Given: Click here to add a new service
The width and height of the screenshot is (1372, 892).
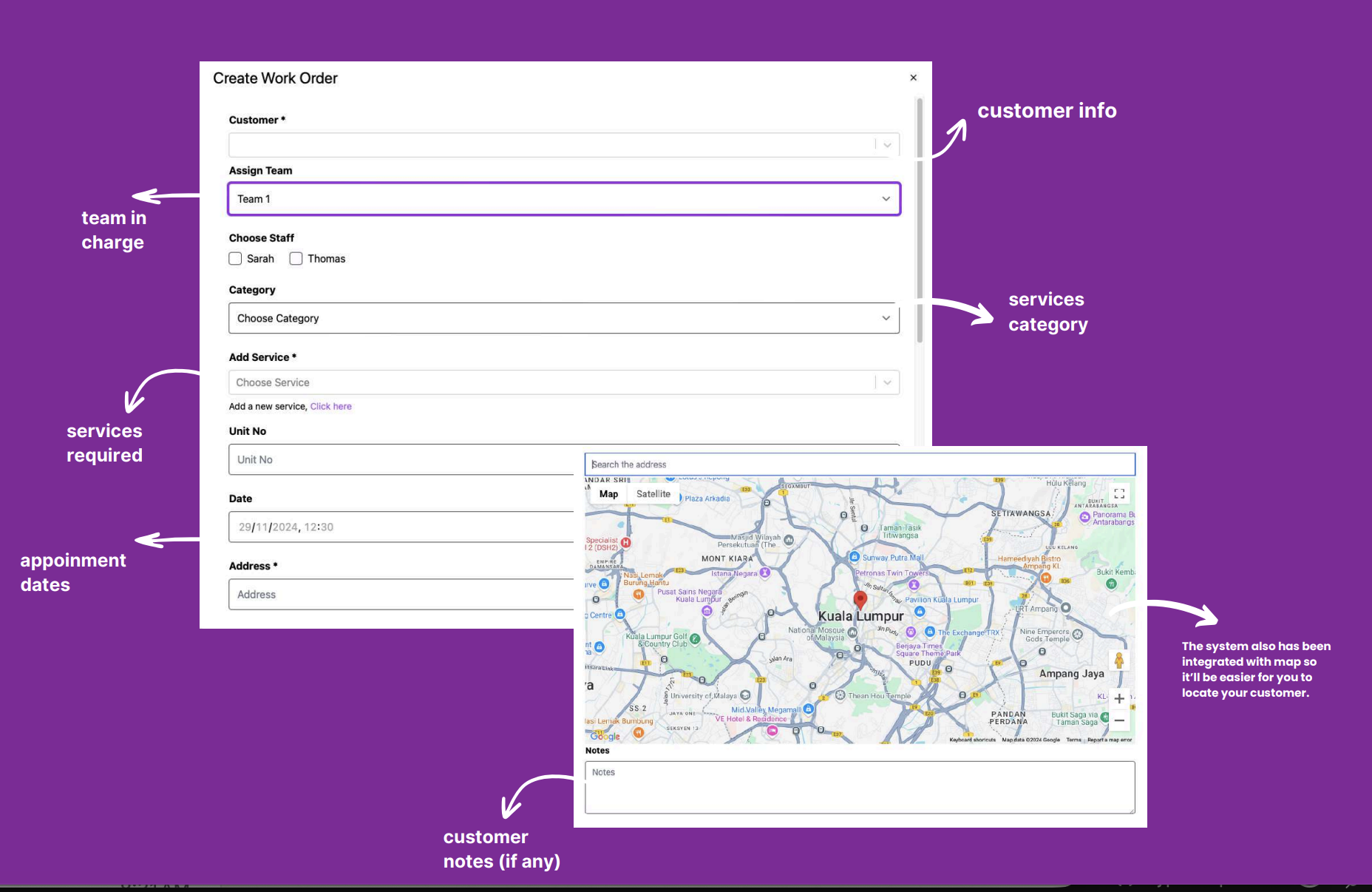Looking at the screenshot, I should (330, 406).
